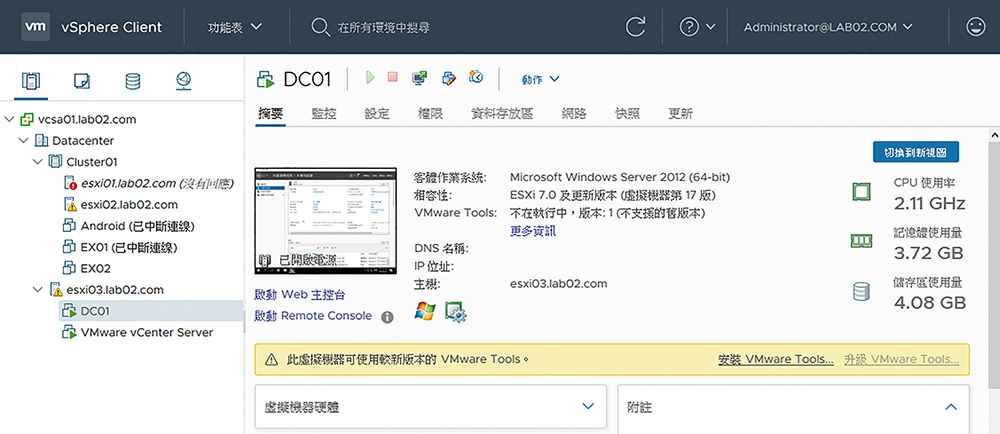Click the scrollbar up arrow at right
This screenshot has height=434, width=1000.
coord(994,135)
